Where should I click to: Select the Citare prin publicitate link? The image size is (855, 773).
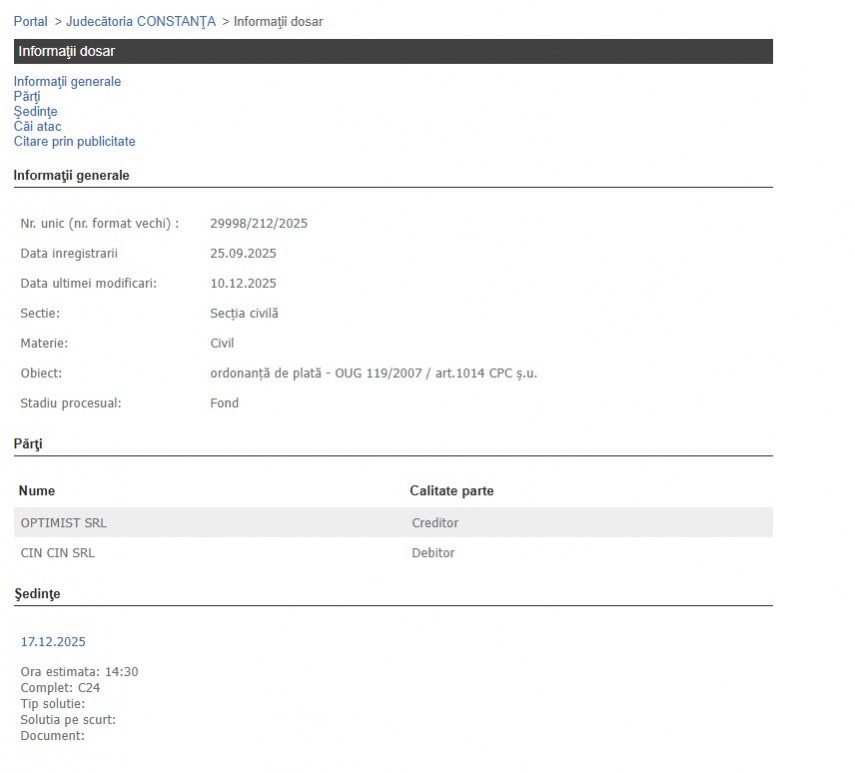[x=74, y=142]
